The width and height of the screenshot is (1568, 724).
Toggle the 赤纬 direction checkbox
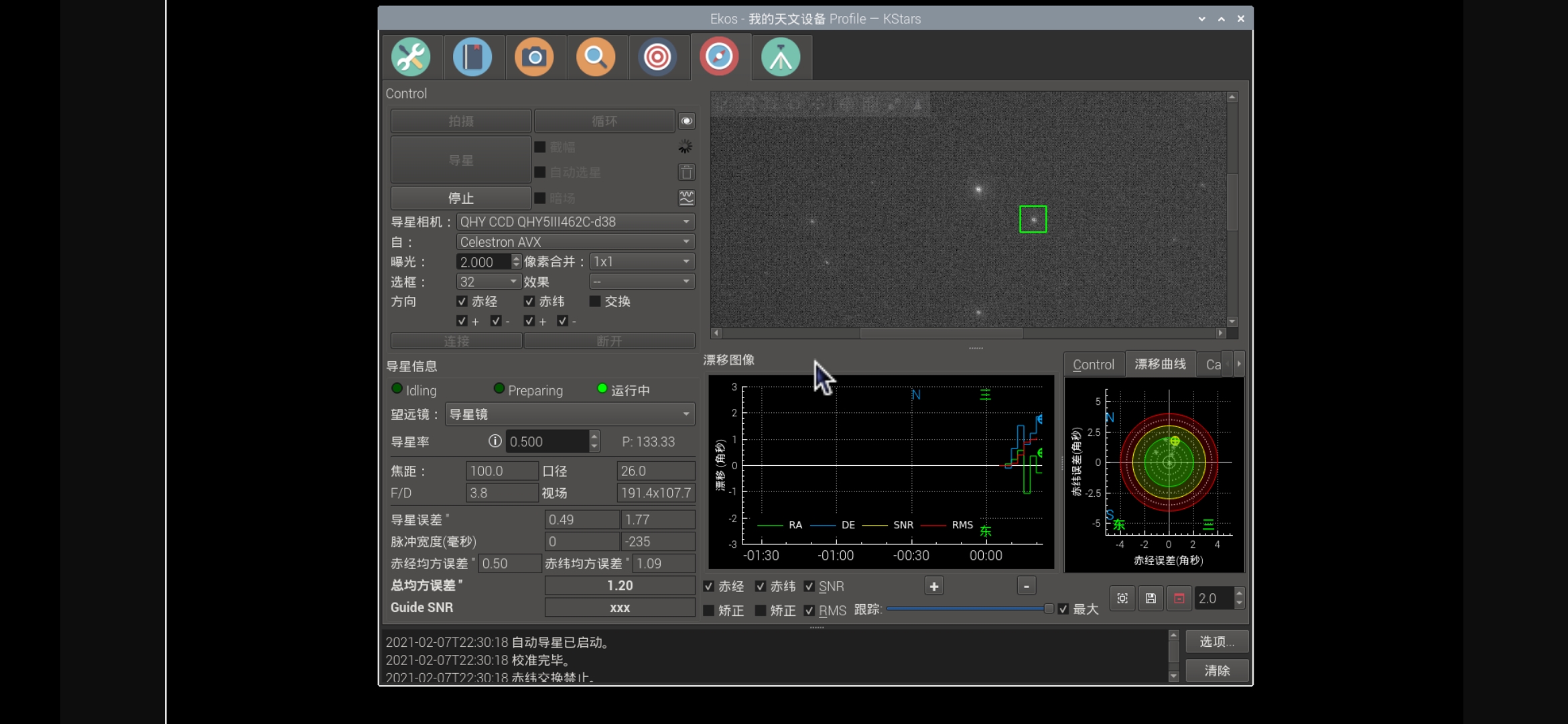(529, 302)
